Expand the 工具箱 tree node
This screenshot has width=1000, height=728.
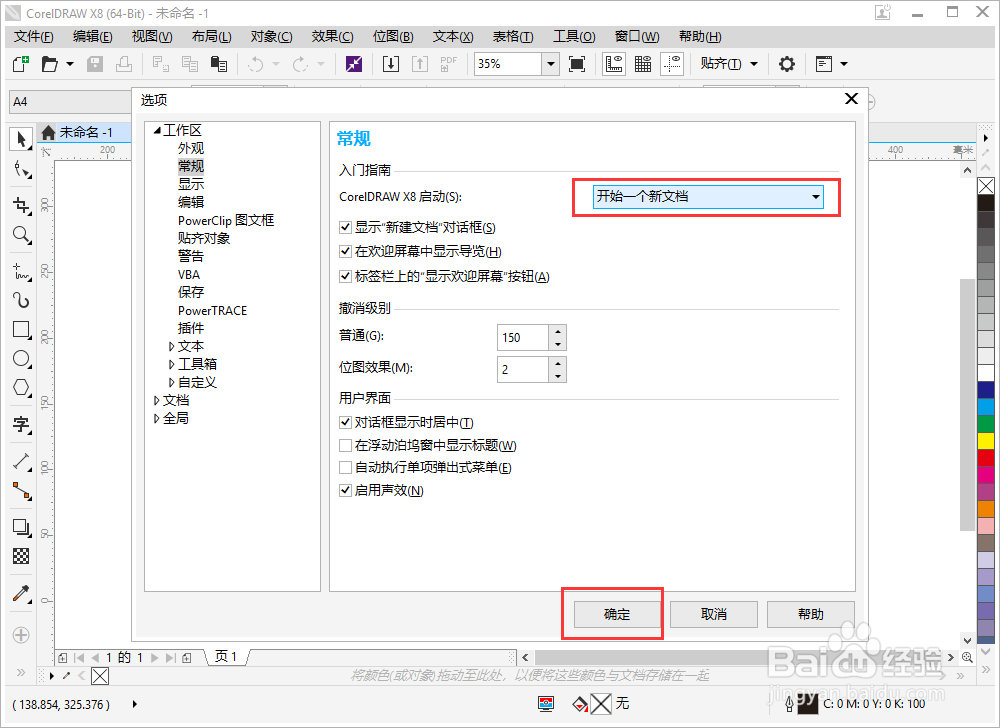tap(172, 365)
